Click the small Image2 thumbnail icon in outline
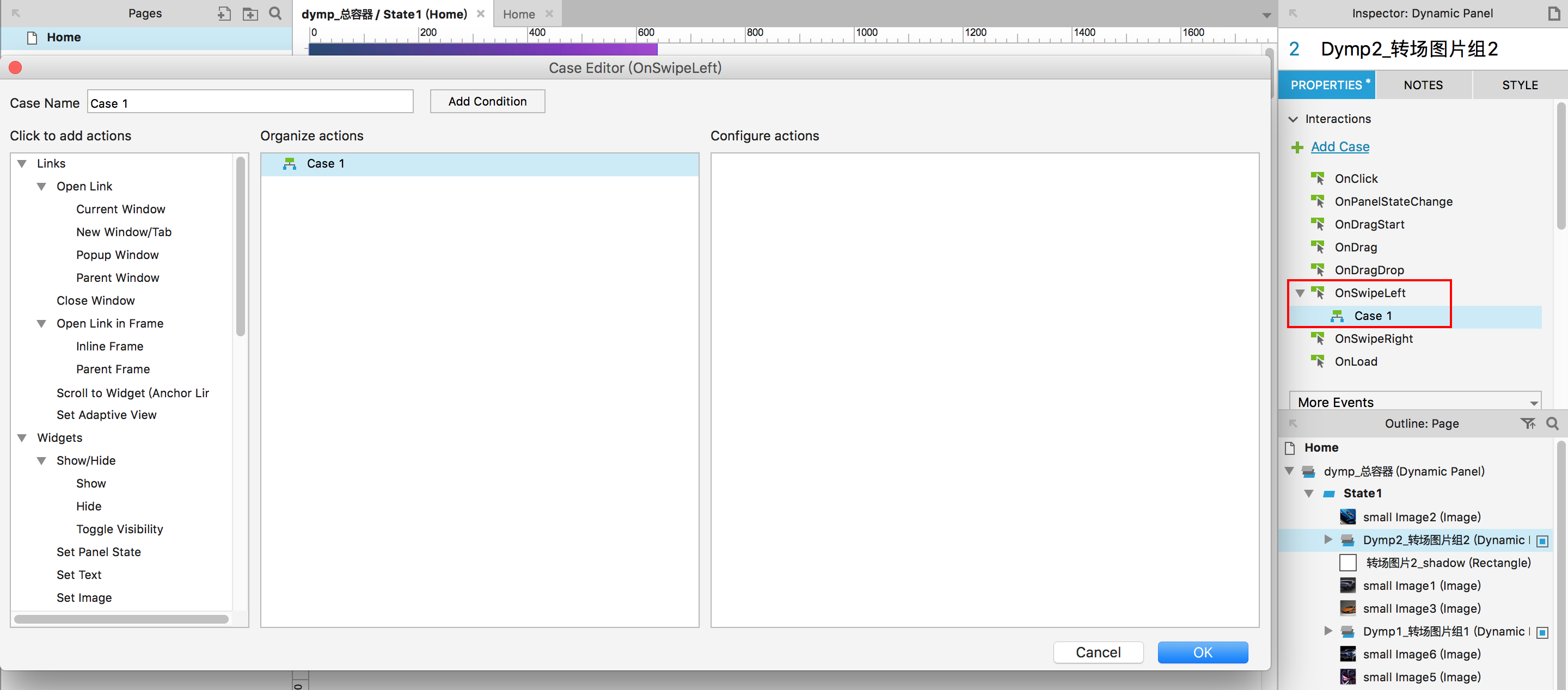This screenshot has height=690, width=1568. [x=1347, y=517]
